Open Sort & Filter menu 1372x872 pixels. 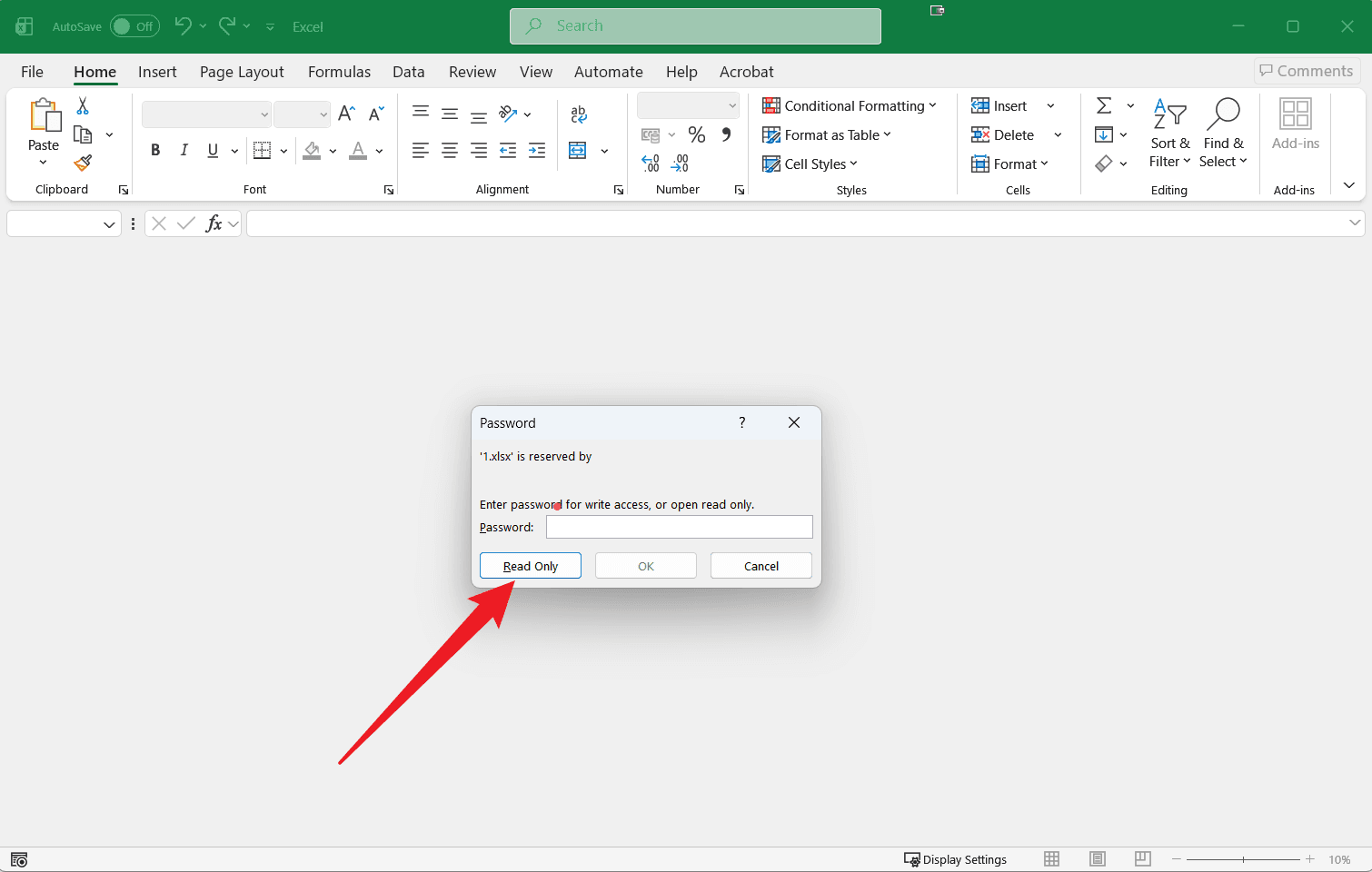pos(1170,134)
